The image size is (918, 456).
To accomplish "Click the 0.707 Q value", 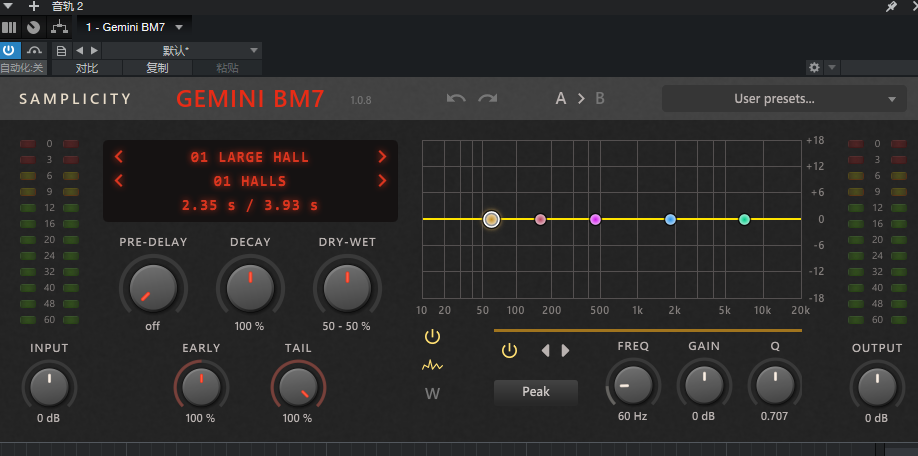I will 775,417.
